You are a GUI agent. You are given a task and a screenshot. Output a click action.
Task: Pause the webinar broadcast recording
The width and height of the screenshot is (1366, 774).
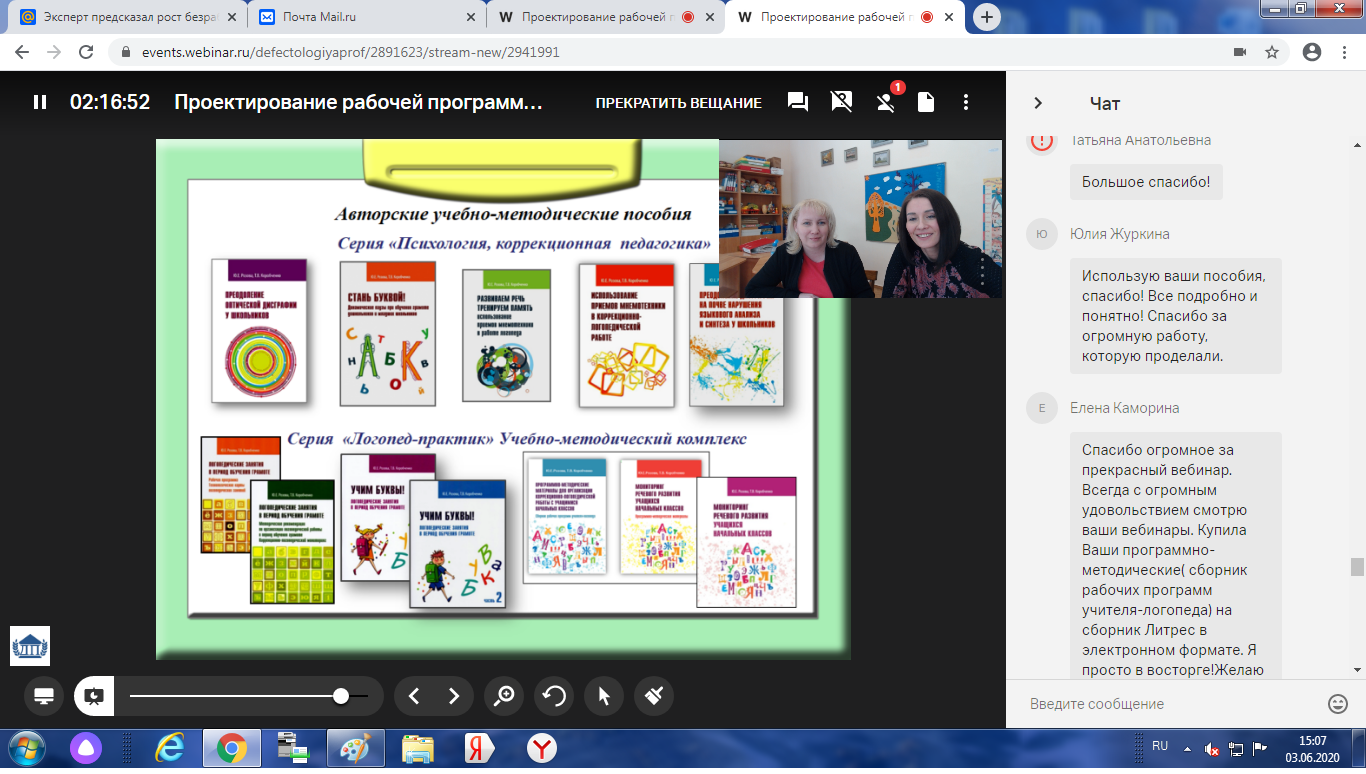click(x=40, y=102)
